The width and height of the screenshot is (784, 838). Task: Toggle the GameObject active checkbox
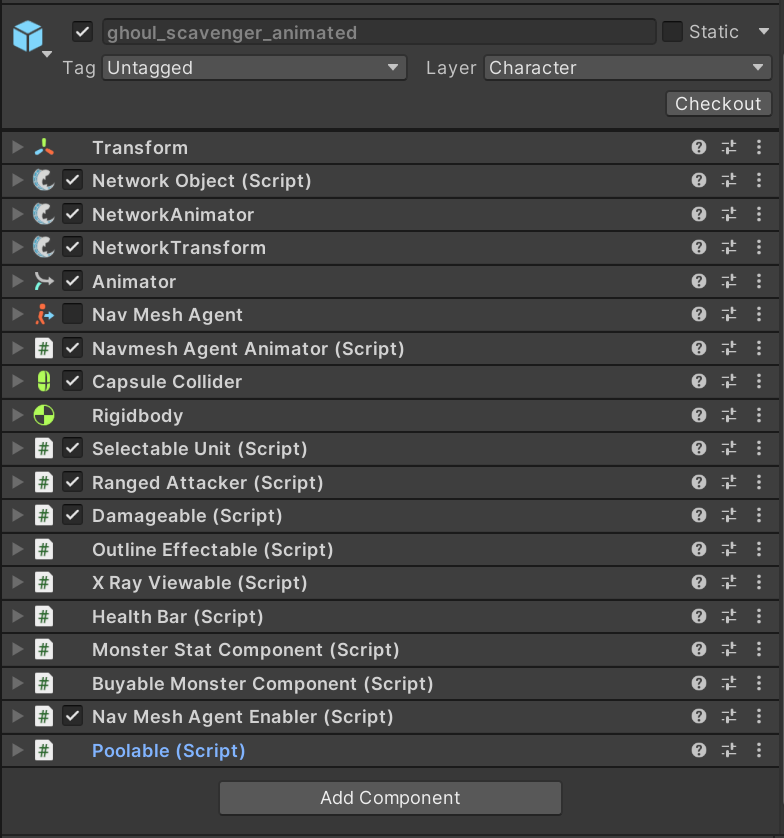tap(82, 32)
